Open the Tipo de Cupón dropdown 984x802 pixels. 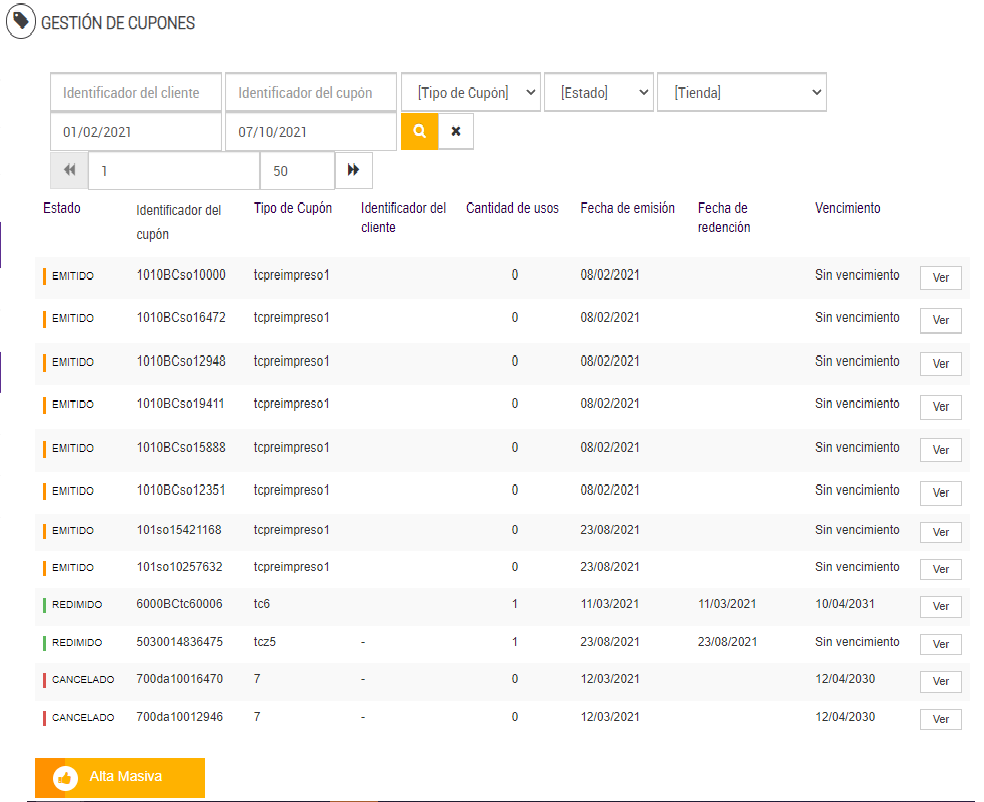470,93
